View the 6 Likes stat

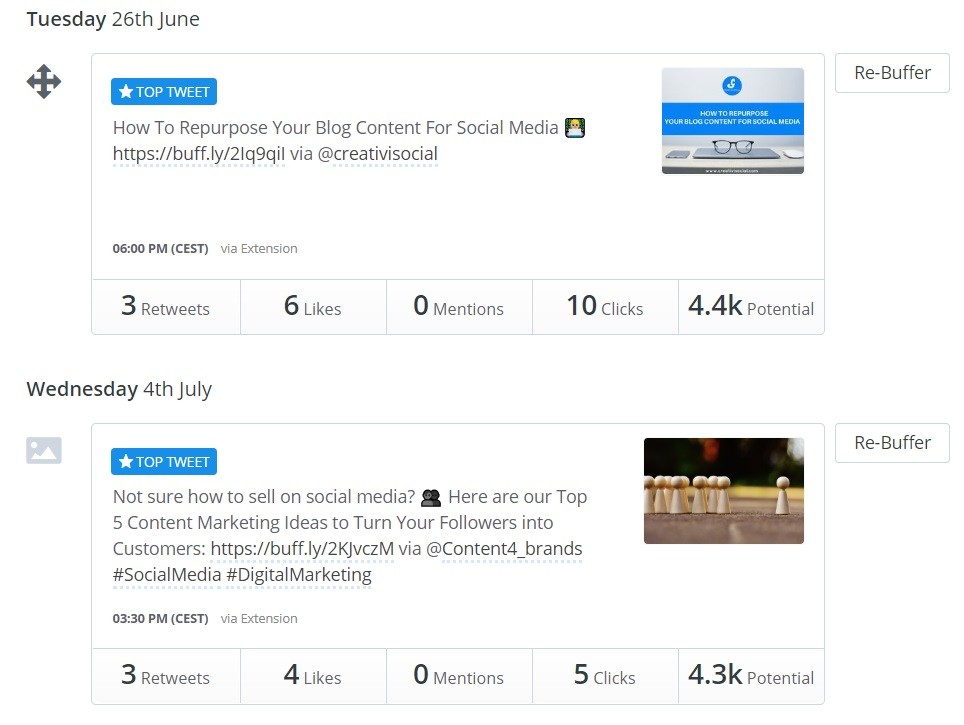click(x=312, y=307)
